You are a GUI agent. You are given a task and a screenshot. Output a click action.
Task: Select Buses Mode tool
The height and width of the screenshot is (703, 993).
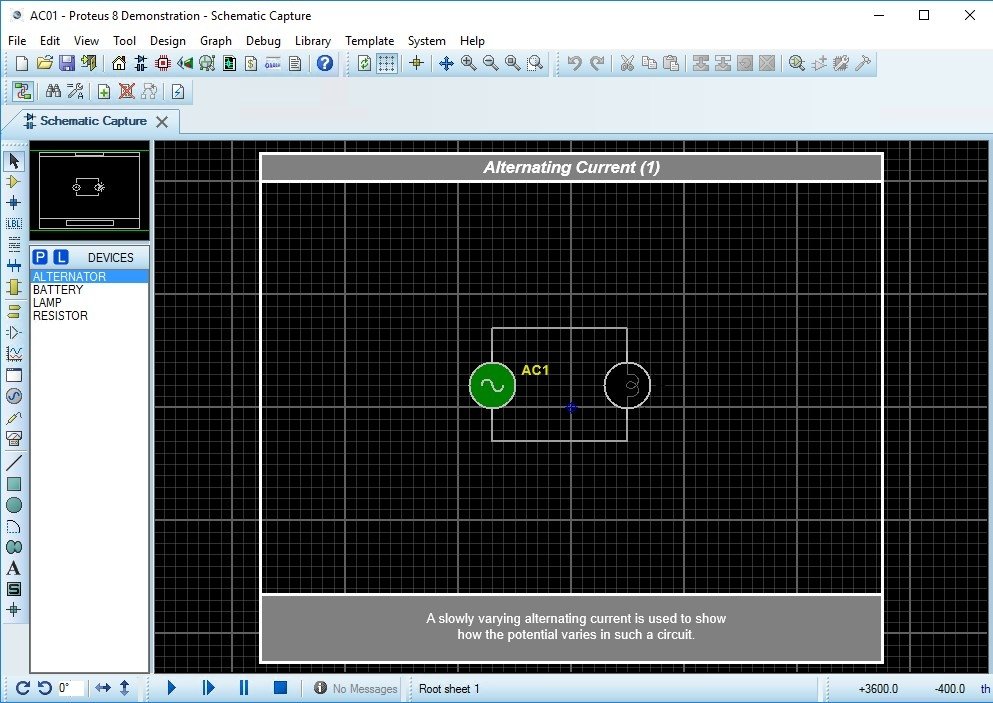(14, 266)
